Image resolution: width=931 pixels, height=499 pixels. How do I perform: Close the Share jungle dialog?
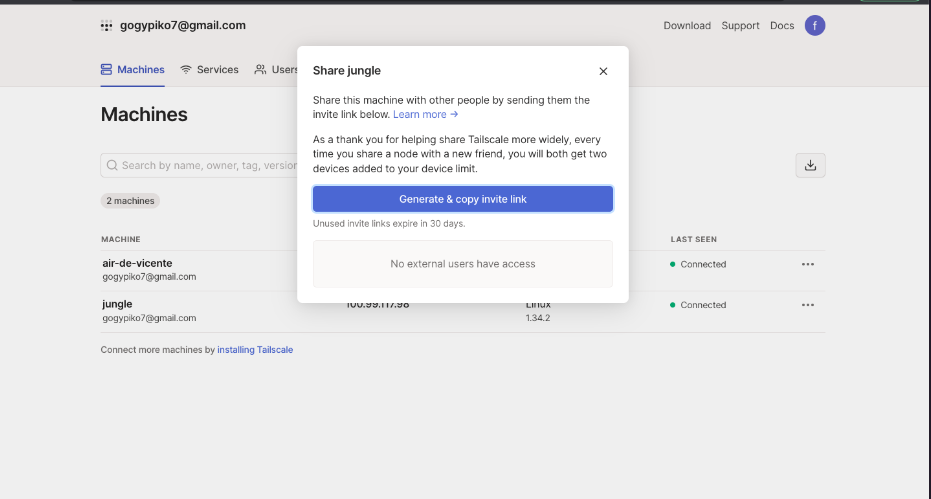(603, 71)
